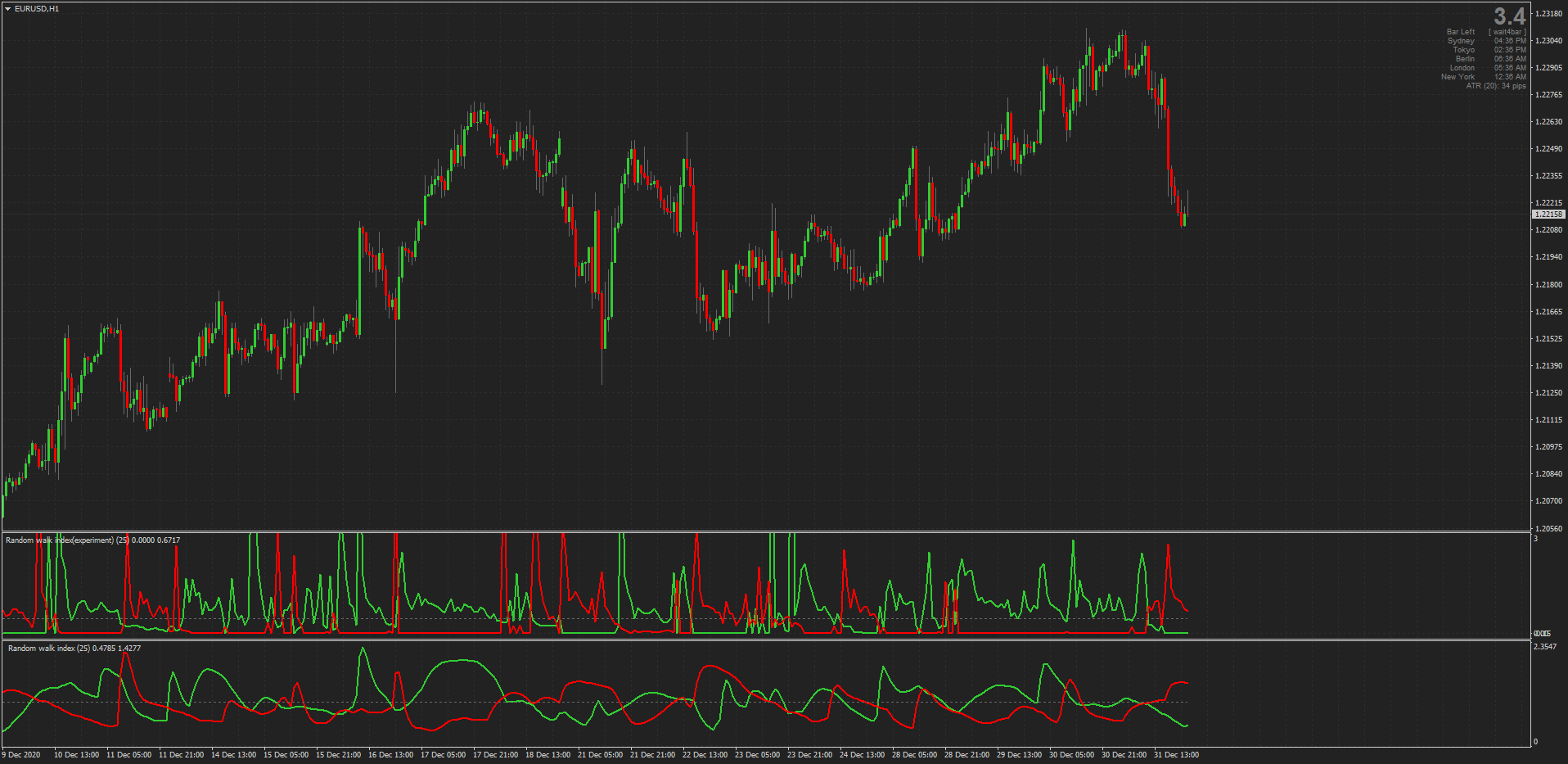Click the 1.23040 price scale label
The height and width of the screenshot is (764, 1568).
[1548, 41]
